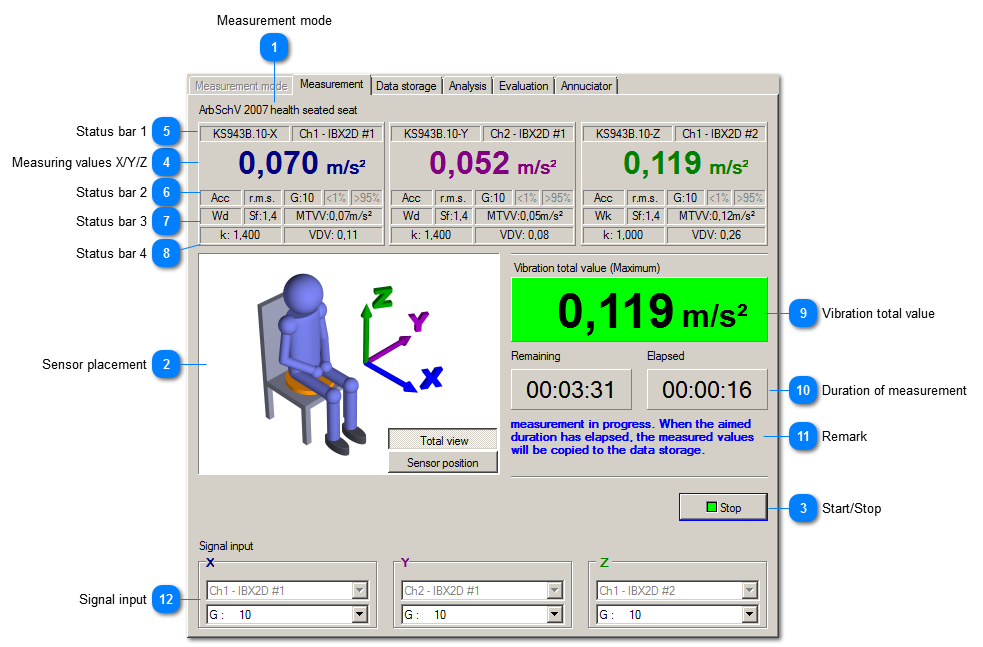Click the Sf:1,4 indicator in X status bar

(262, 215)
